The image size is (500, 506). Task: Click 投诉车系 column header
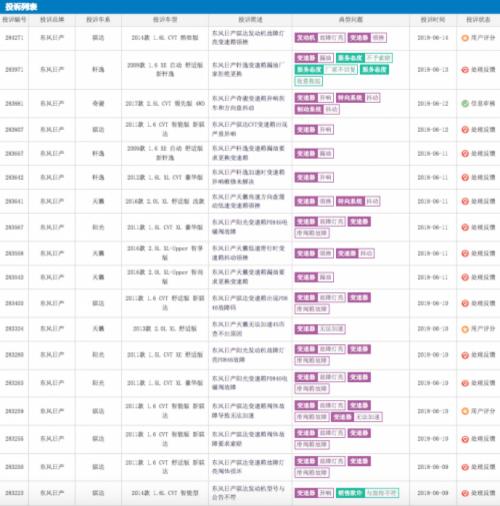[x=98, y=20]
